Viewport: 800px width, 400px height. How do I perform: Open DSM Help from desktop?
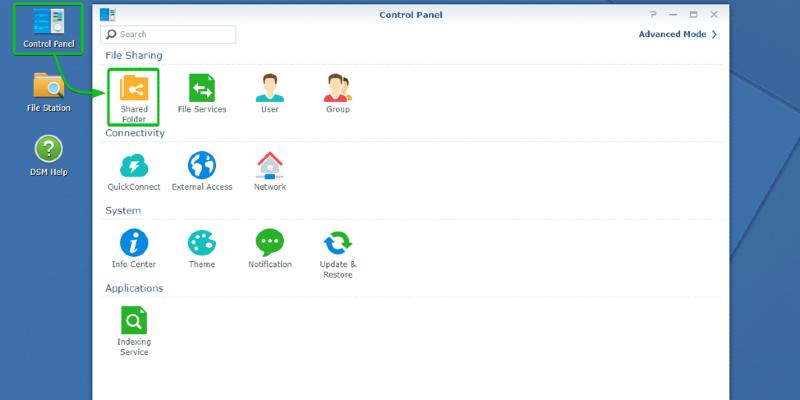[48, 155]
